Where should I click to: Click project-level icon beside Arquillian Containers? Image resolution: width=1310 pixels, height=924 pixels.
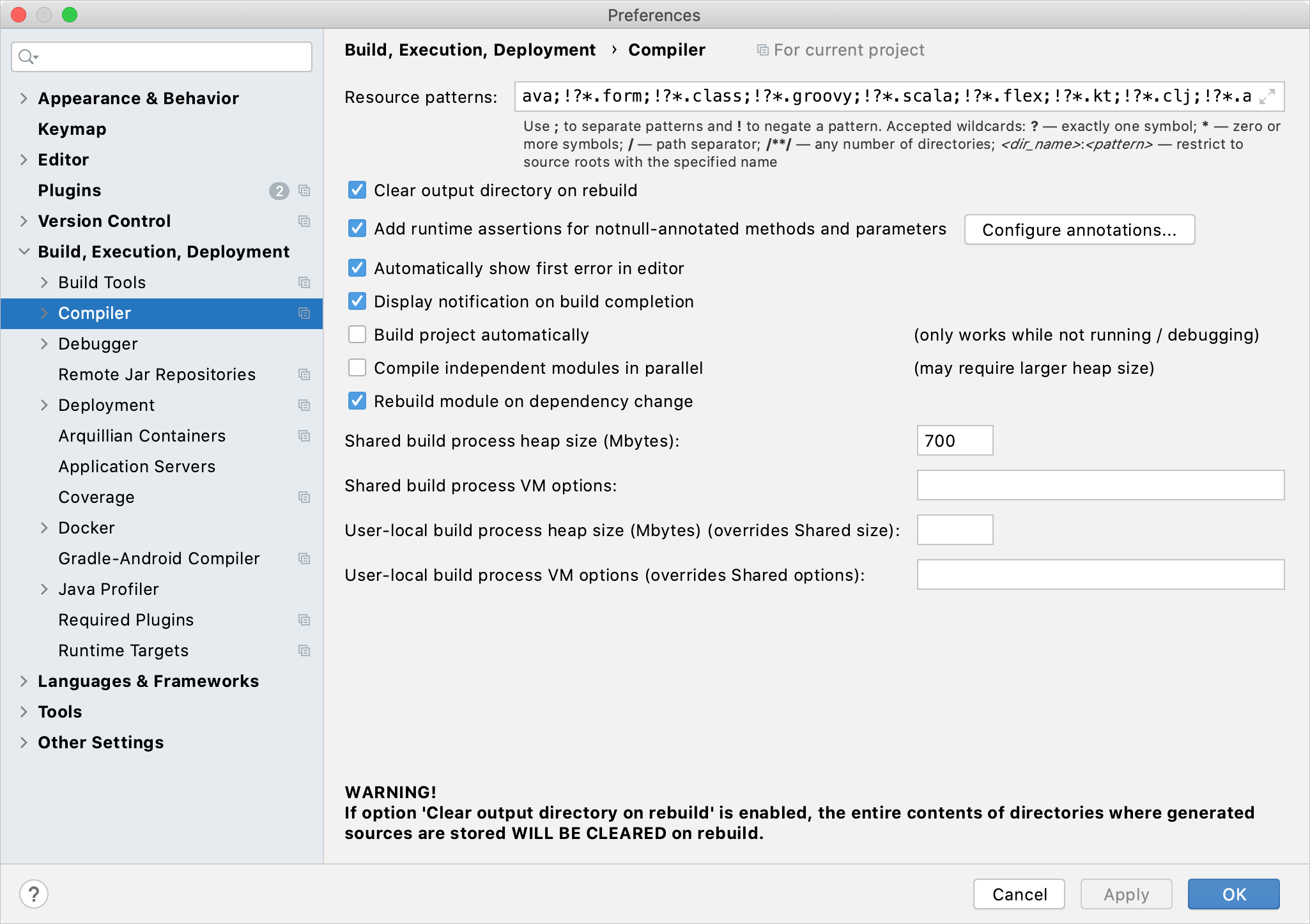tap(304, 436)
